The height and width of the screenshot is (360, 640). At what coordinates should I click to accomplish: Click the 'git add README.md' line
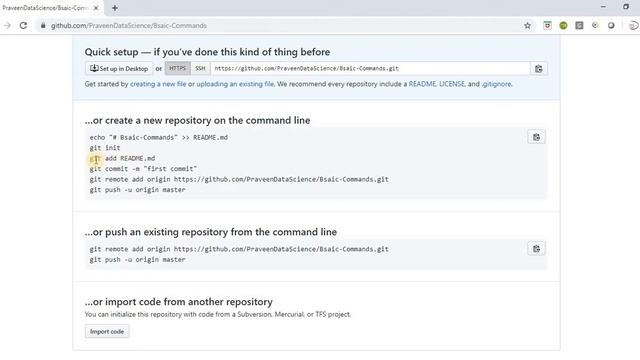(122, 158)
